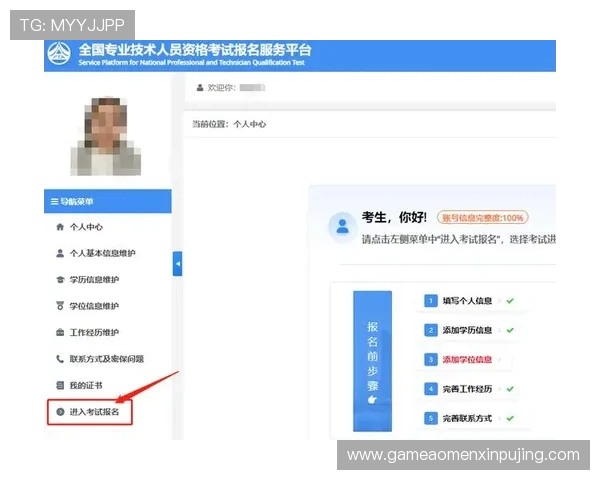Go to 工作经历维护 menu item

[94, 332]
